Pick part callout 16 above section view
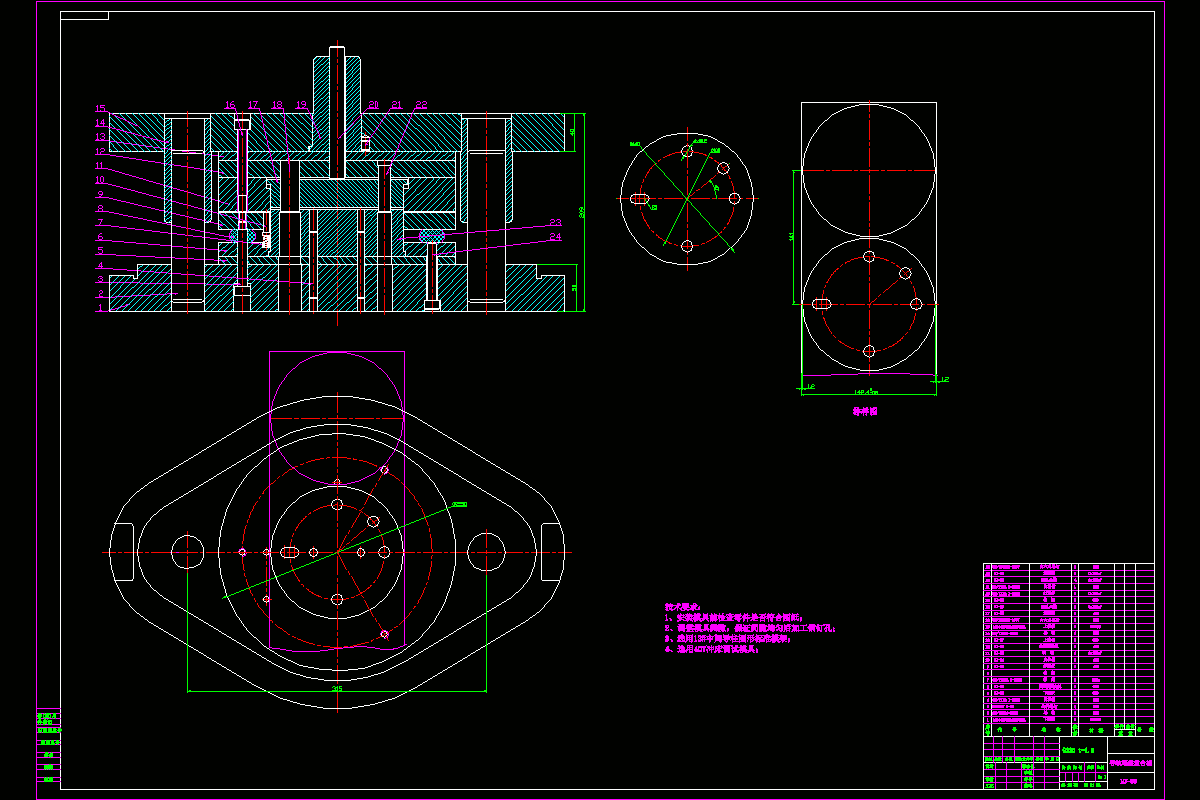The height and width of the screenshot is (800, 1200). click(230, 105)
